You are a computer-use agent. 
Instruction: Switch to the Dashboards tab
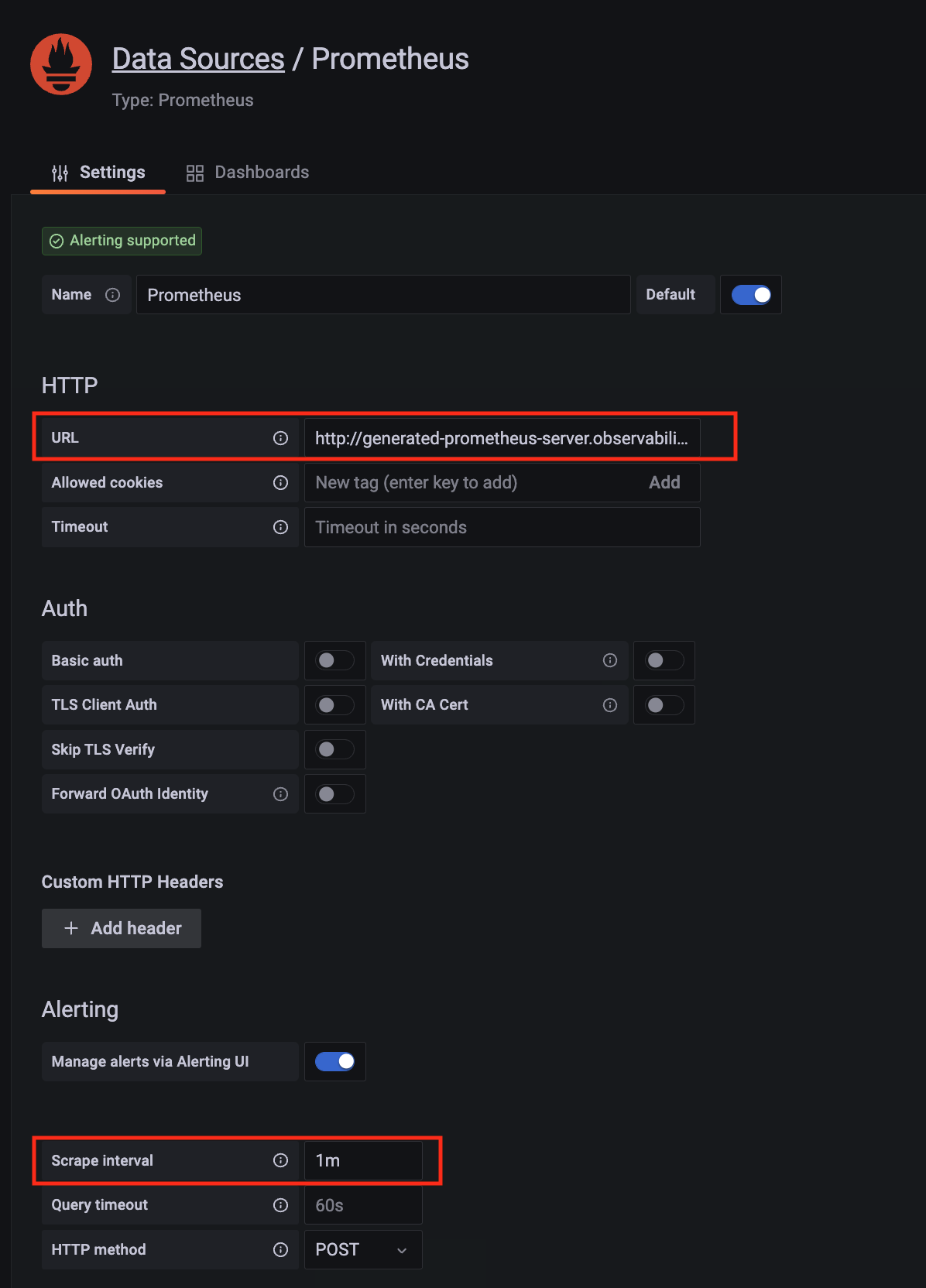248,173
